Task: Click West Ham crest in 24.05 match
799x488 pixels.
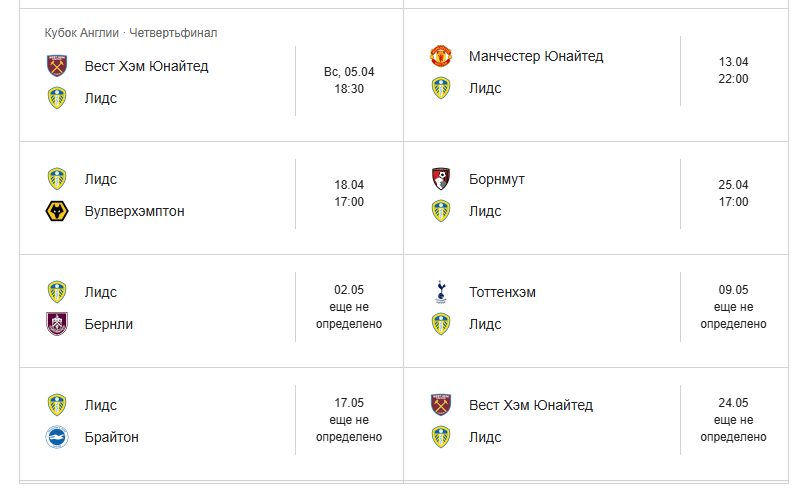Action: coord(441,405)
